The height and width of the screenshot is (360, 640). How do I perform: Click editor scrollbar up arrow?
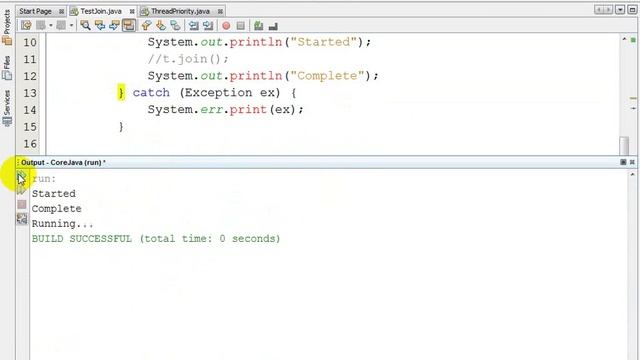pyautogui.click(x=624, y=39)
